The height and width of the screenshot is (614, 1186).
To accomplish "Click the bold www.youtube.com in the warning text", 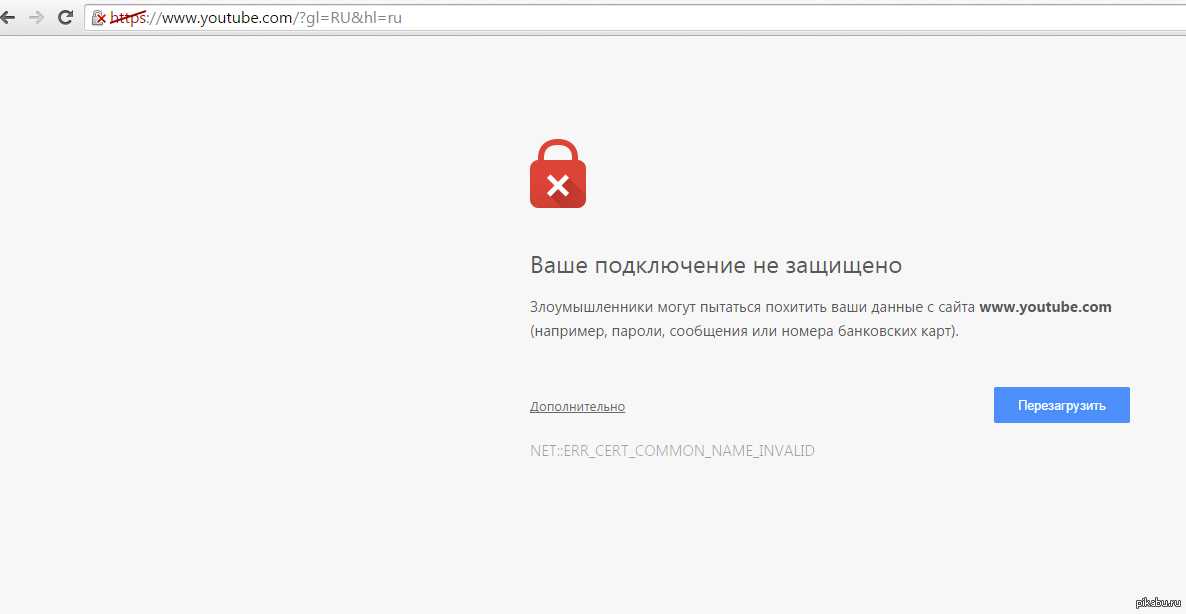I will pyautogui.click(x=1045, y=307).
